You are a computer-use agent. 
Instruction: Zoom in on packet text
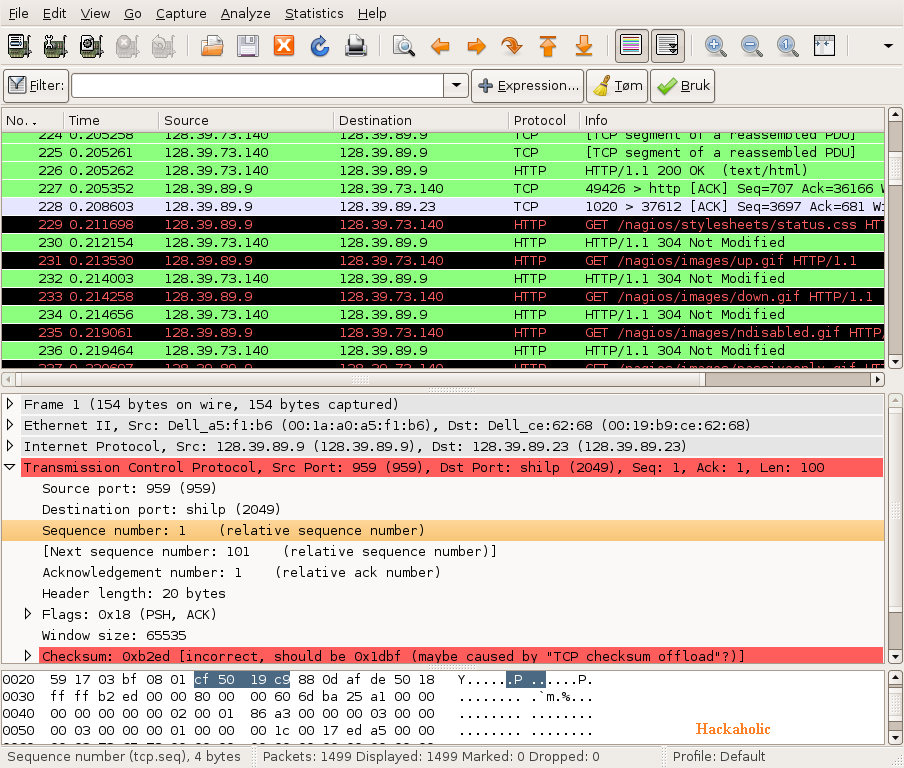pyautogui.click(x=715, y=46)
